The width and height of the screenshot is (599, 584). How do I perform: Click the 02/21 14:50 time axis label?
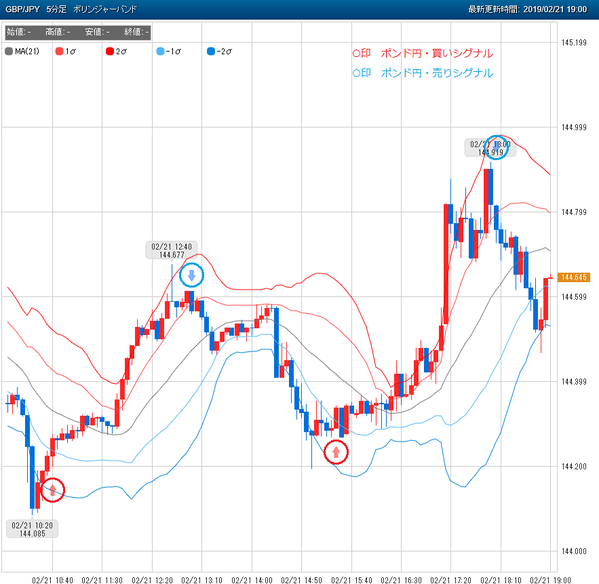point(301,580)
